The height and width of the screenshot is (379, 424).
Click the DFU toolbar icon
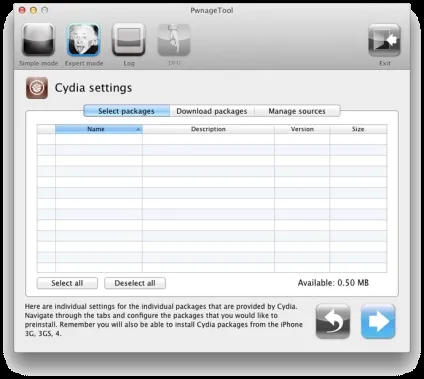[174, 40]
